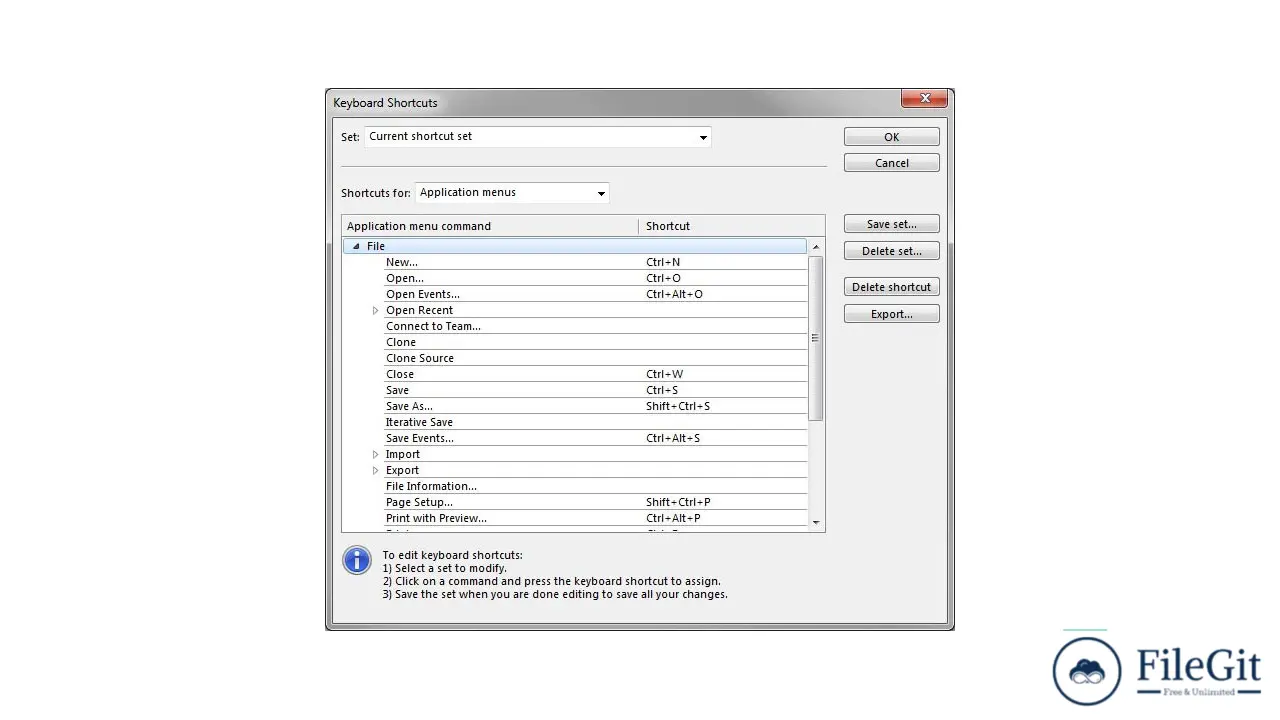Collapse the File tree node
Image resolution: width=1280 pixels, height=720 pixels.
[356, 246]
